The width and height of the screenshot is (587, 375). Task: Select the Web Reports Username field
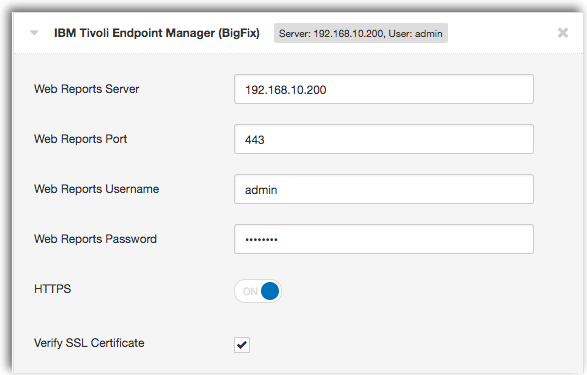click(x=384, y=189)
